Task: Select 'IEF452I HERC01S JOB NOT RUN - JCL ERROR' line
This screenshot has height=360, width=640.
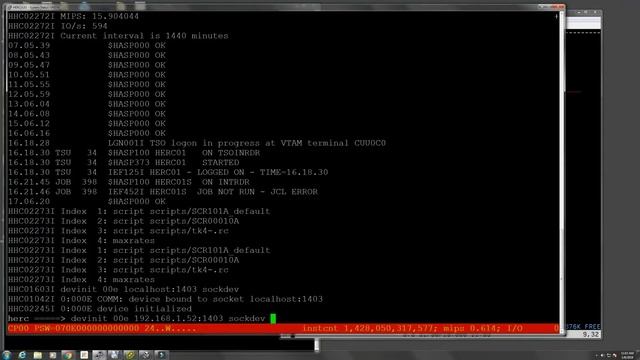Action: (163, 192)
